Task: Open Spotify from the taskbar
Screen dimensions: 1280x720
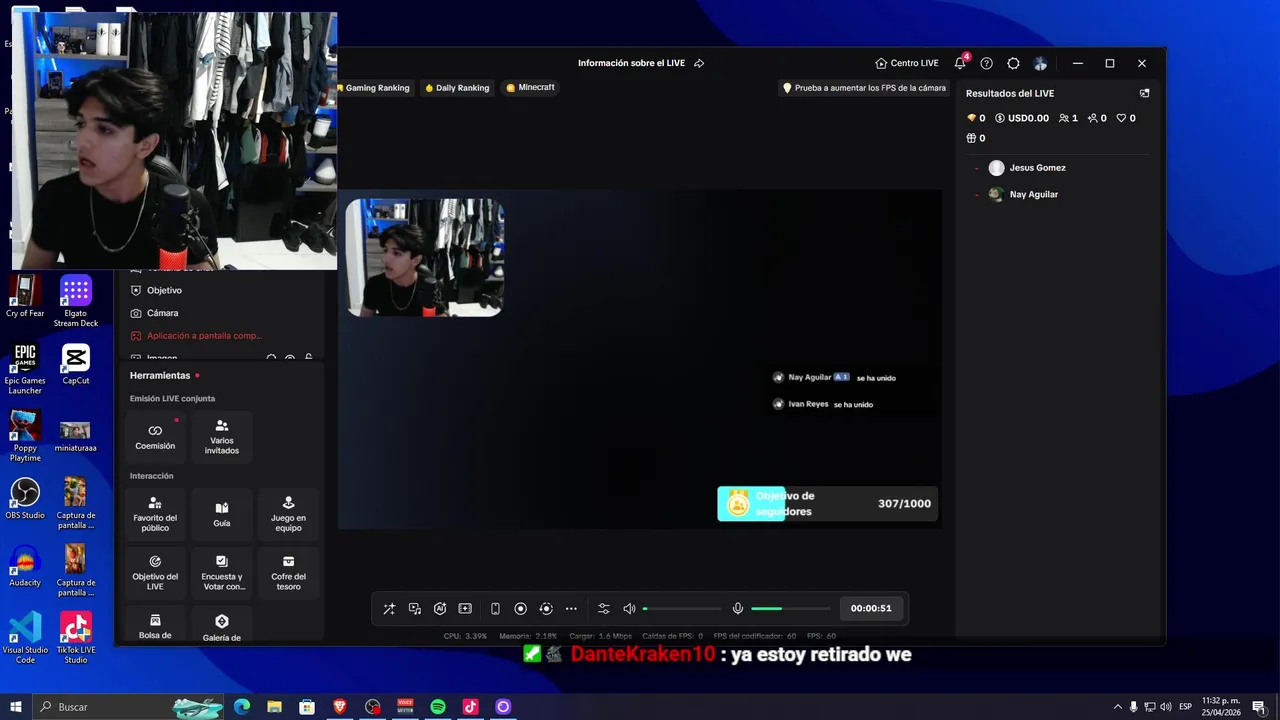Action: tap(438, 707)
